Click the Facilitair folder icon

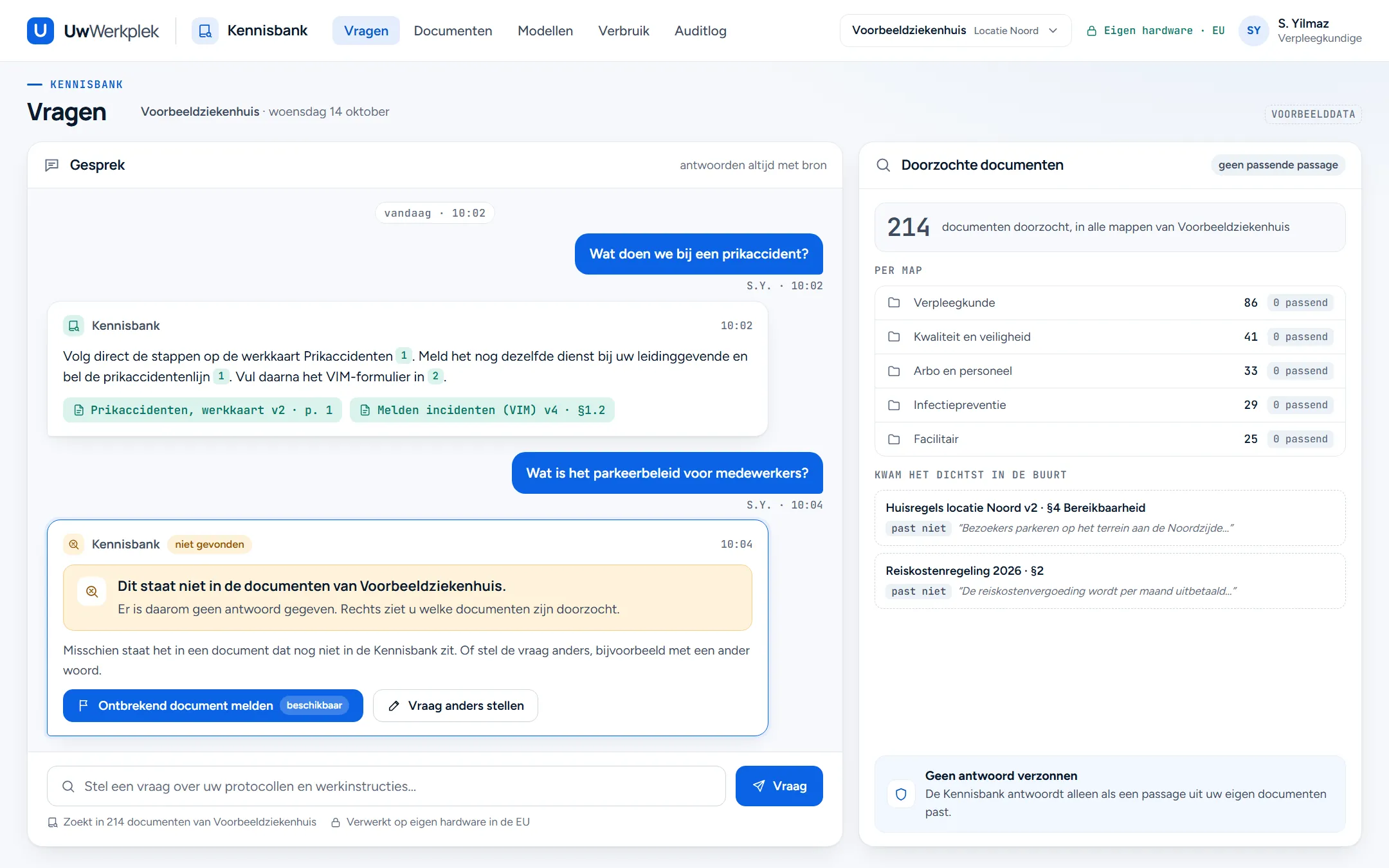[894, 439]
